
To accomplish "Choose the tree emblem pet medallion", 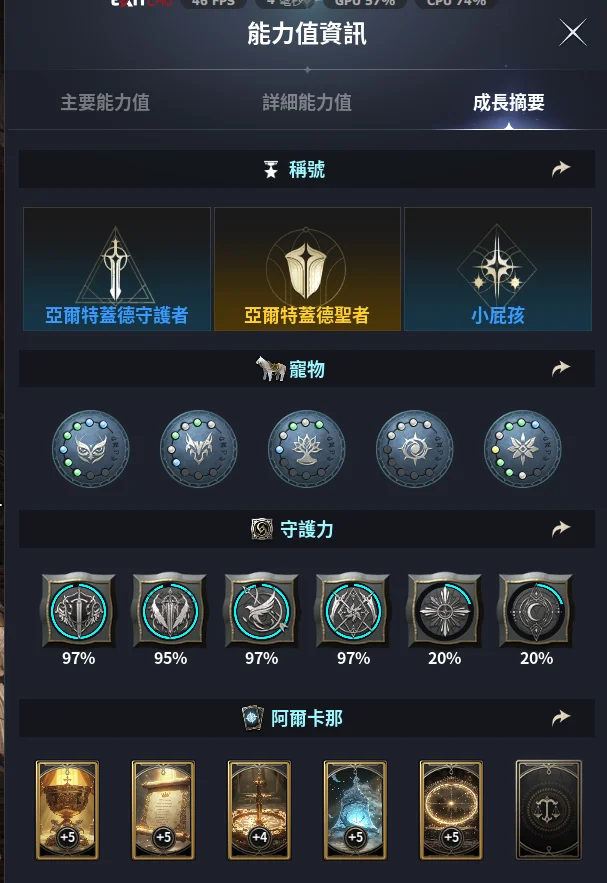I will tap(307, 448).
